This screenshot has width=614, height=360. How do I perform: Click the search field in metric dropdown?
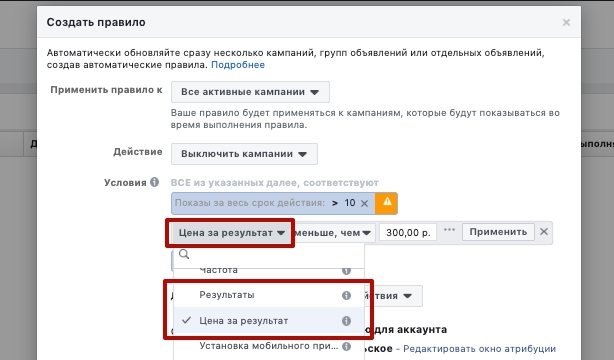click(269, 254)
